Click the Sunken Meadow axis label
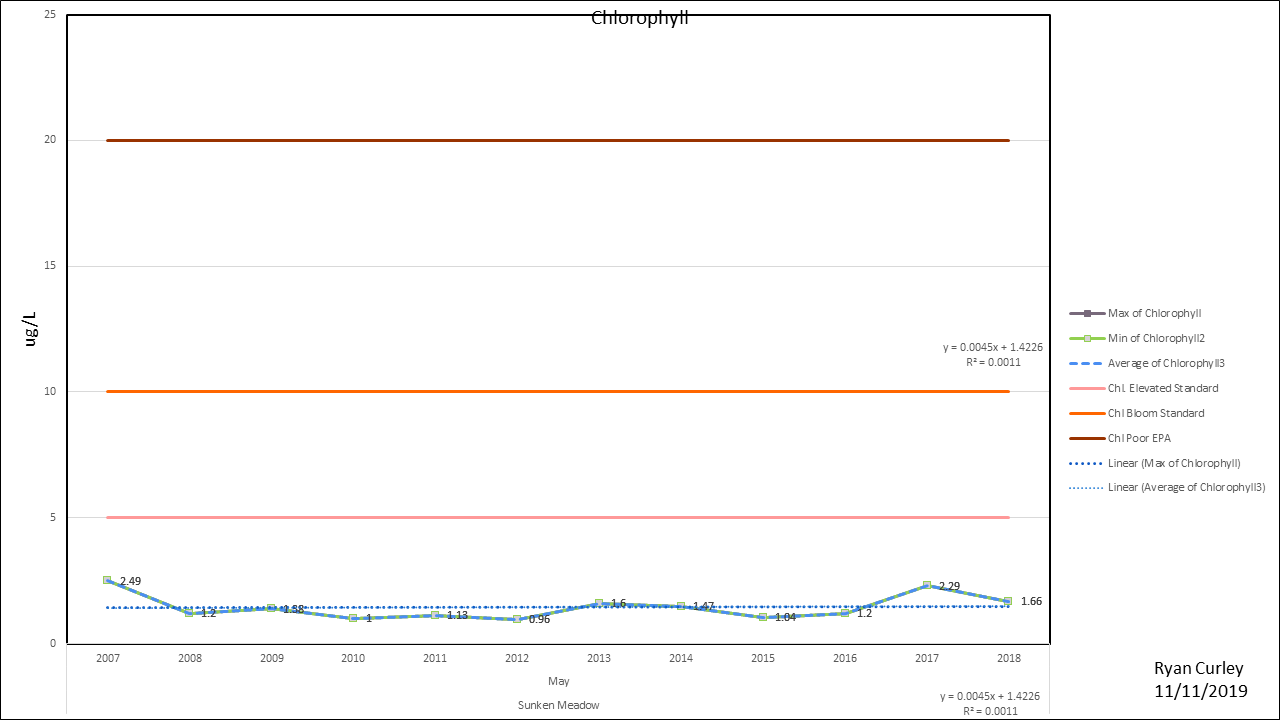 (x=558, y=705)
